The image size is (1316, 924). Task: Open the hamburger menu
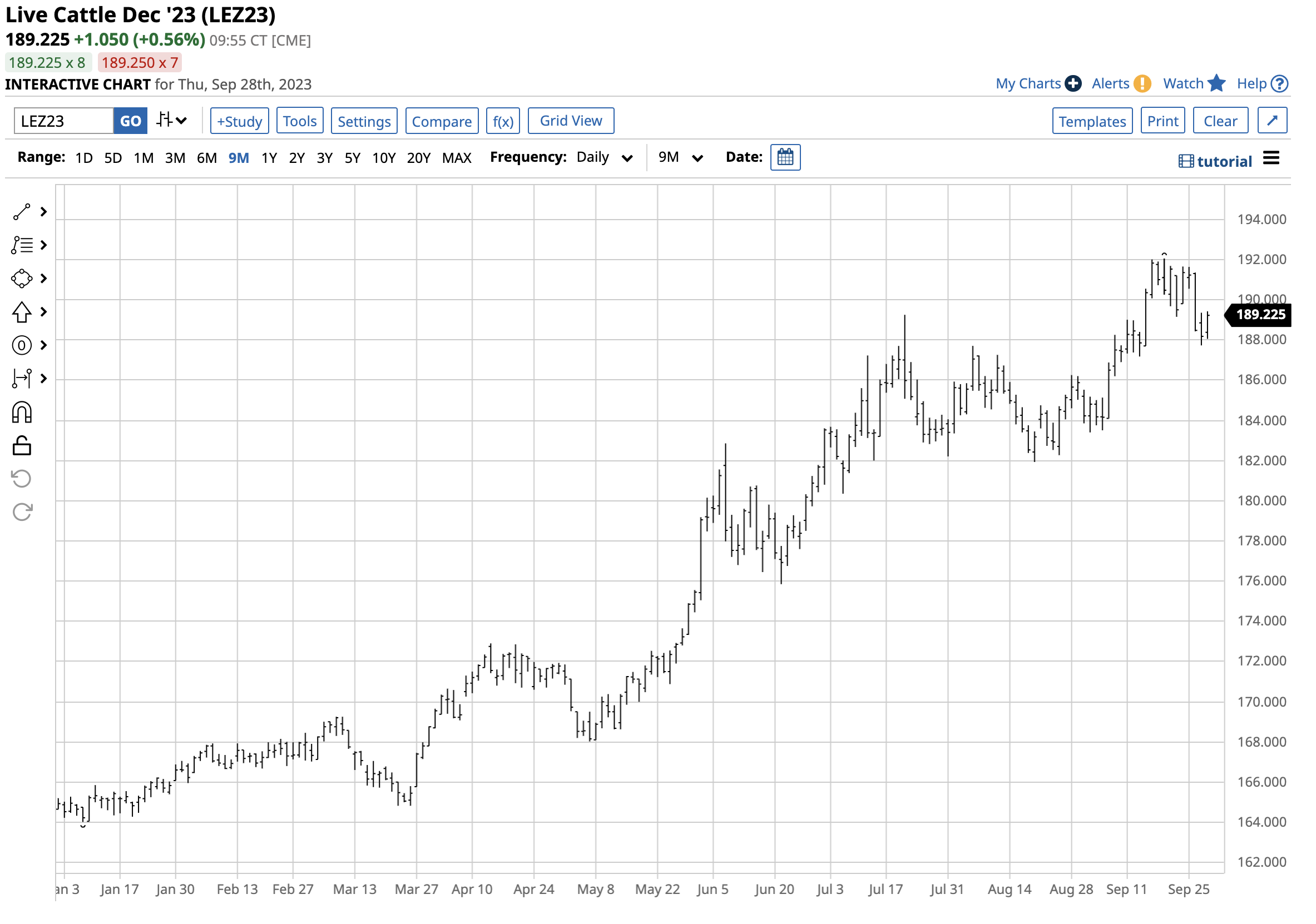coord(1273,158)
